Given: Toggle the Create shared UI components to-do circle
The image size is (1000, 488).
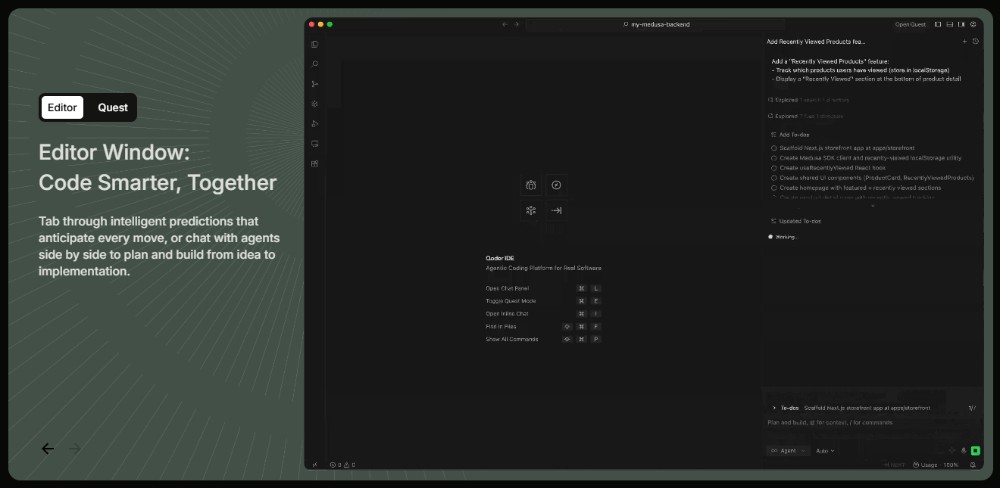Looking at the screenshot, I should point(774,178).
